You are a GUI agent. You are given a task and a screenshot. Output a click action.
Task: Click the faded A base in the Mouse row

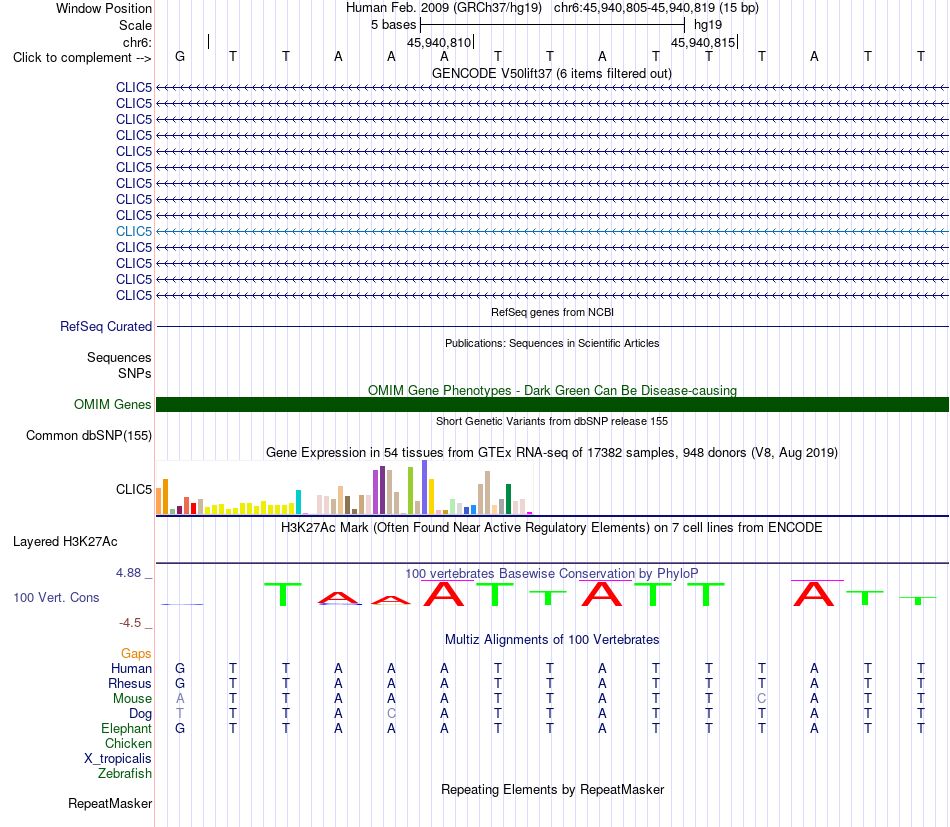pos(180,699)
